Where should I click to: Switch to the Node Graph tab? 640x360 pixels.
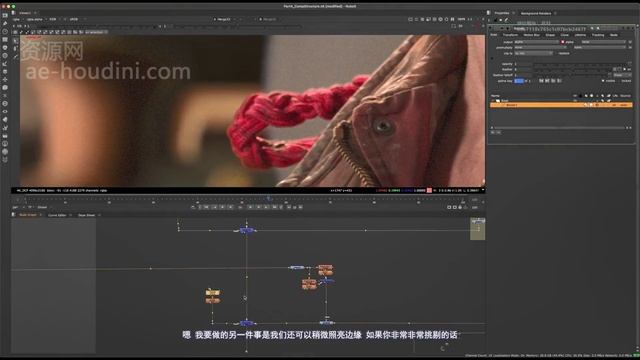pos(28,215)
